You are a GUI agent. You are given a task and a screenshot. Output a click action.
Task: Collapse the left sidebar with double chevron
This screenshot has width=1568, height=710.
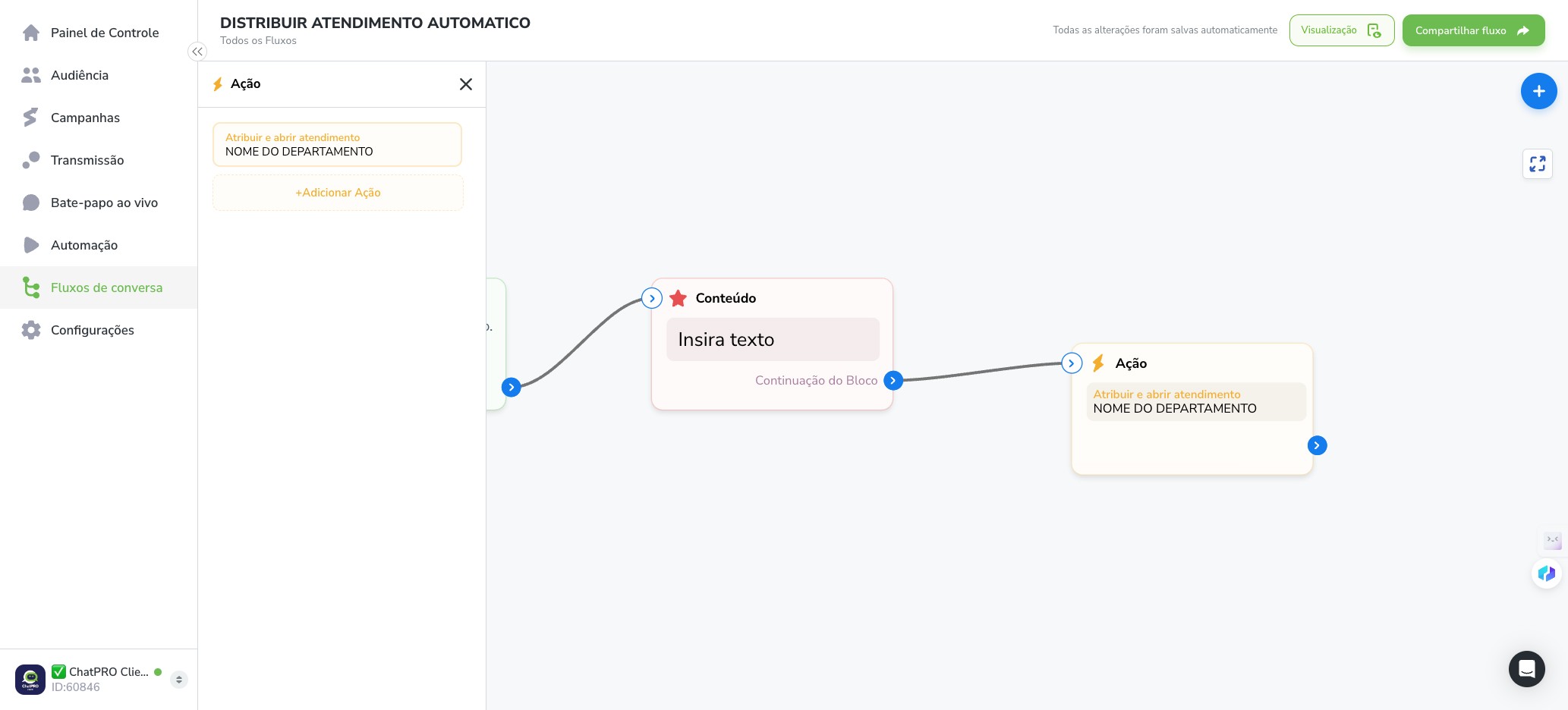point(197,52)
